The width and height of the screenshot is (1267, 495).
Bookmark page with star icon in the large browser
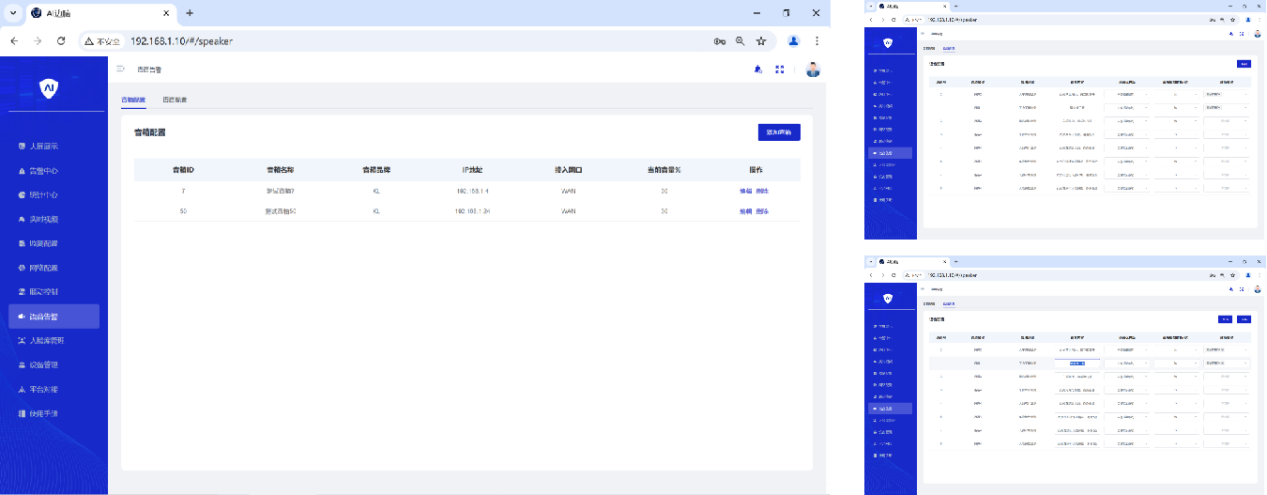(761, 41)
